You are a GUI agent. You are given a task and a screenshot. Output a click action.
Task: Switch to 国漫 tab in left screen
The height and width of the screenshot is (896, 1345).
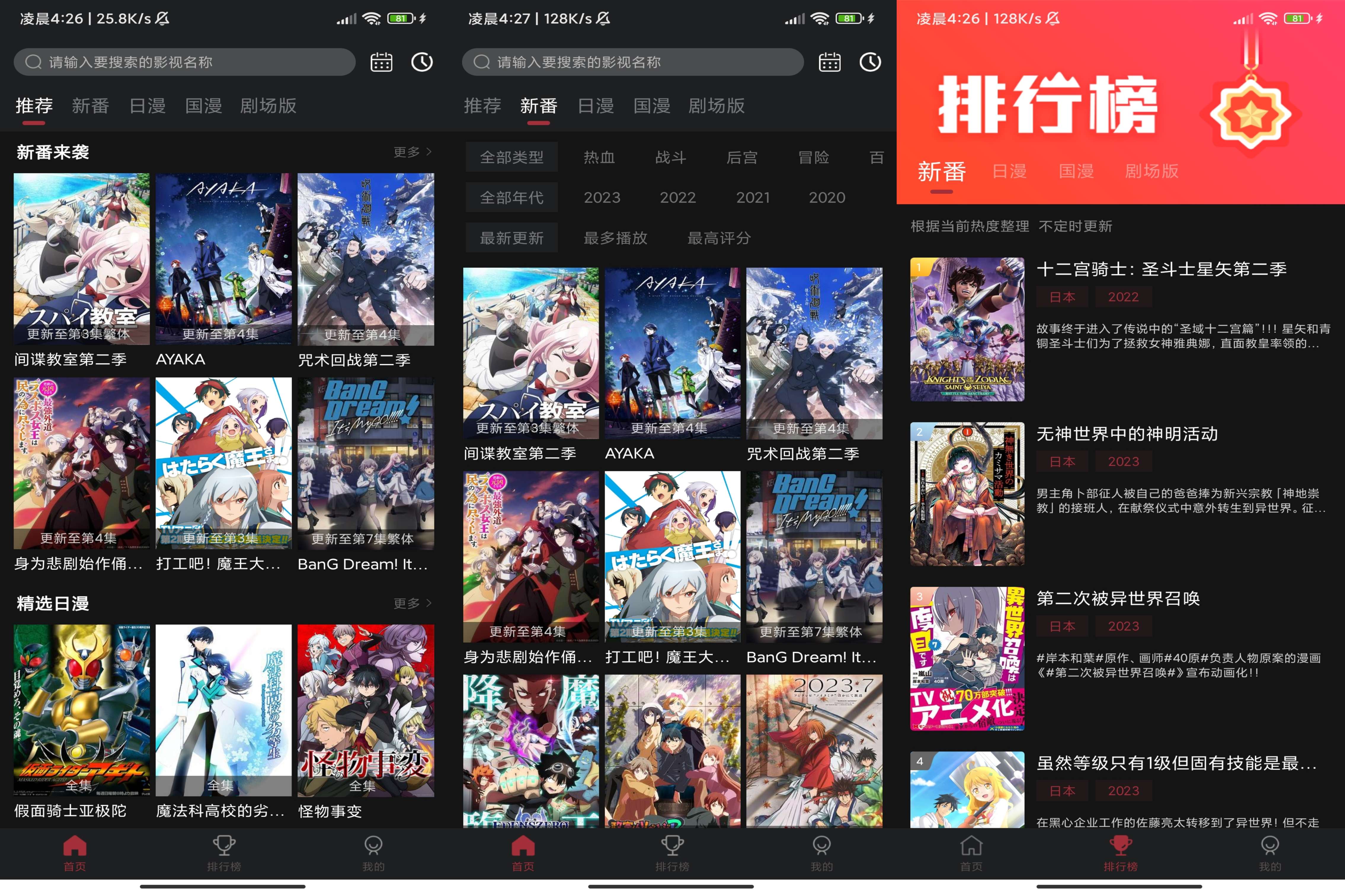coord(204,106)
